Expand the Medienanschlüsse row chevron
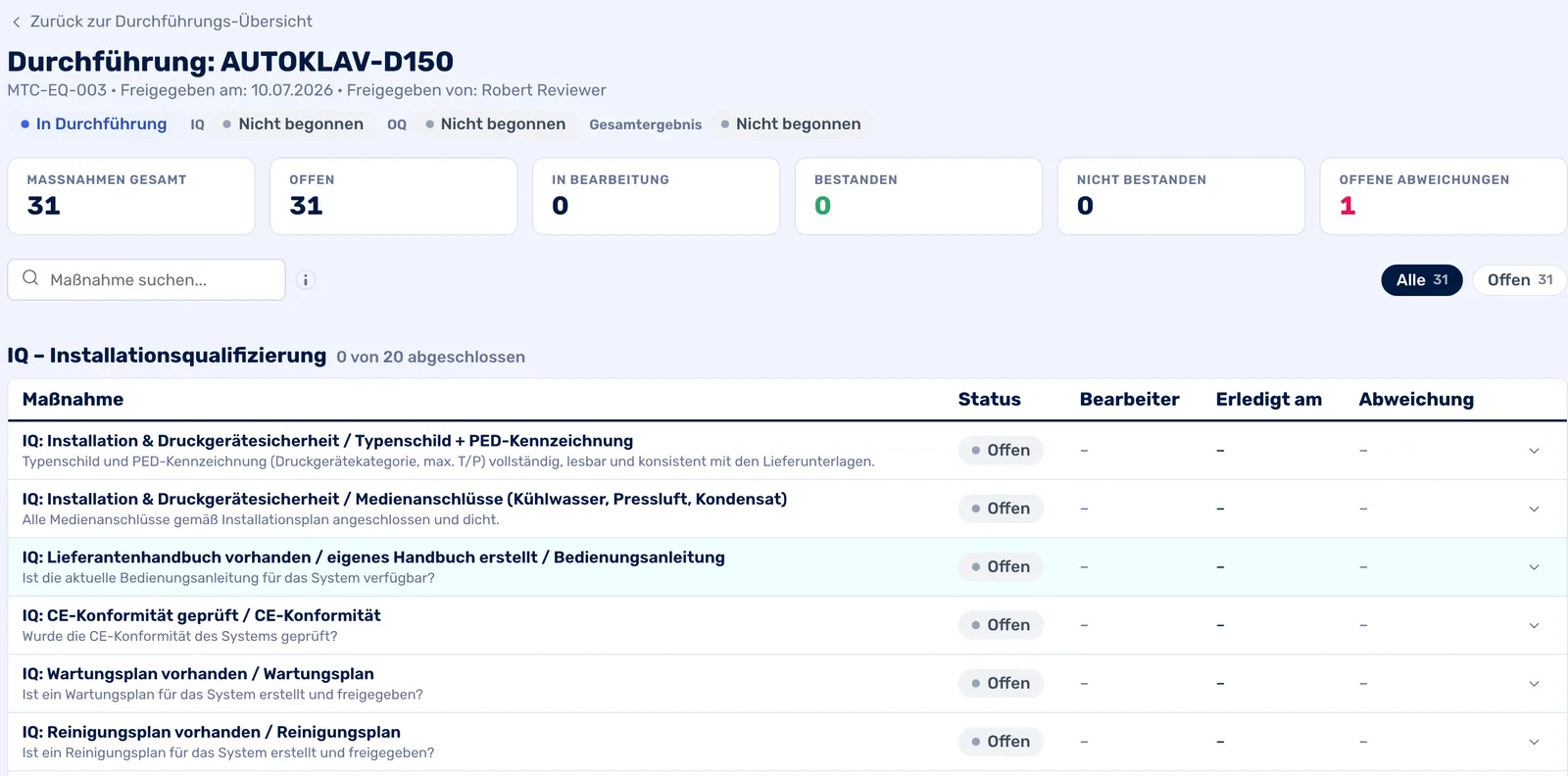The image size is (1568, 776). pyautogui.click(x=1534, y=509)
